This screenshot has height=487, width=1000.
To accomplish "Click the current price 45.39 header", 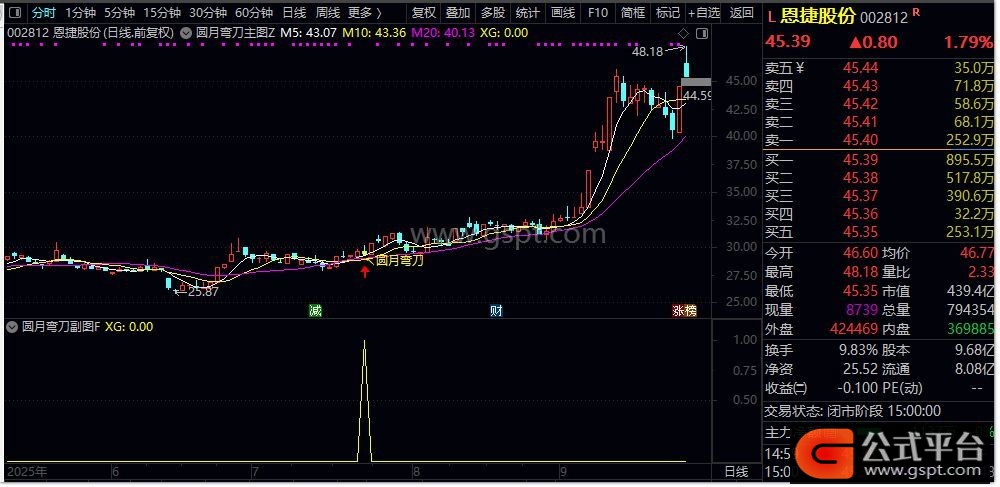I will [788, 42].
